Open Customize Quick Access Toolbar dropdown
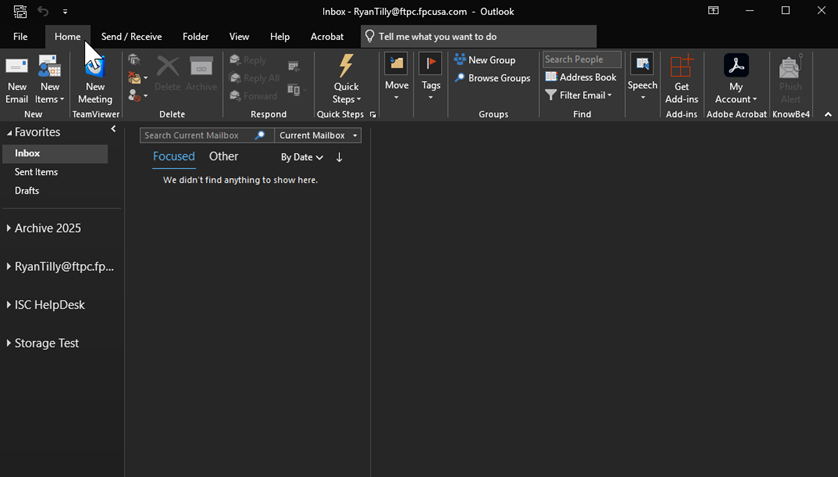 65,11
